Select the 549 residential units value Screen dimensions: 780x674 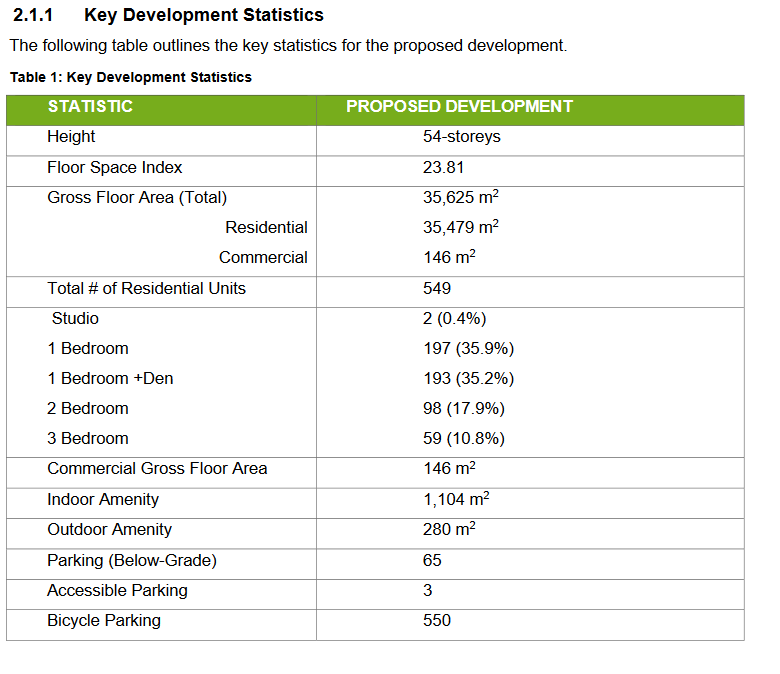(x=437, y=288)
